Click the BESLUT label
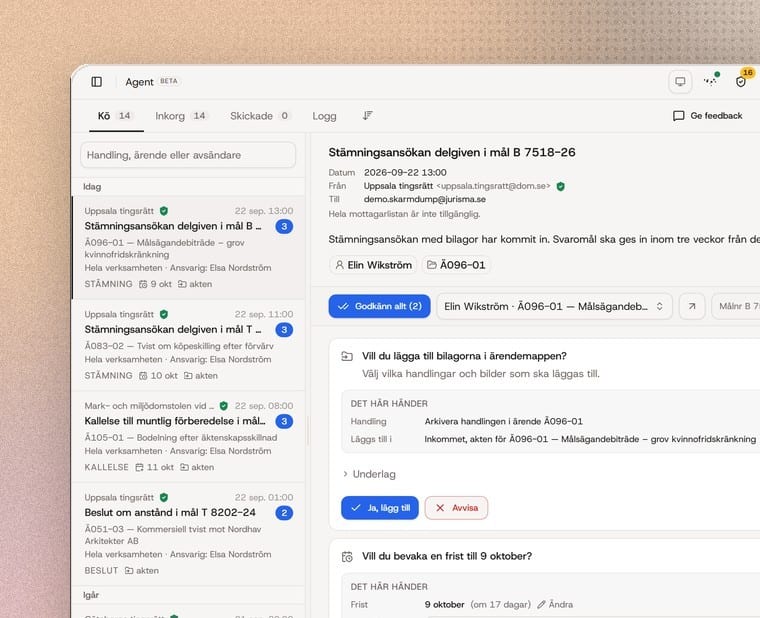The width and height of the screenshot is (760, 618). (x=101, y=570)
